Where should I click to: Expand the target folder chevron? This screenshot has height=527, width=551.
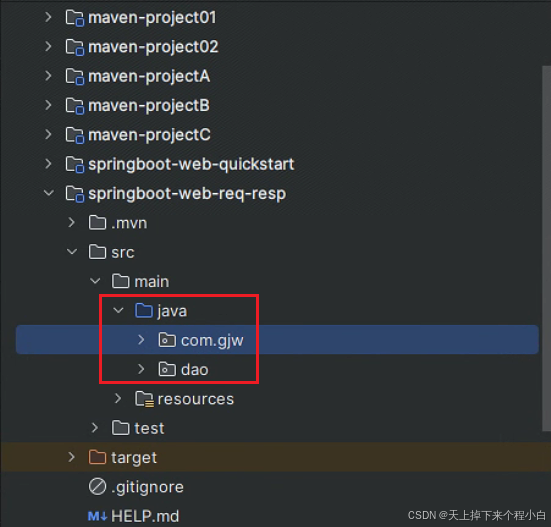(72, 457)
